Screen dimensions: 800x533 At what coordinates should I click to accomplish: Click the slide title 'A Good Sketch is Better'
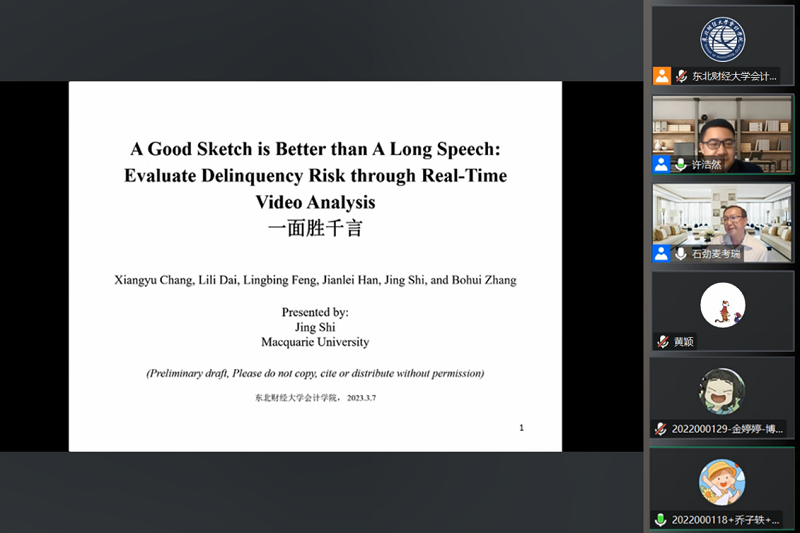(x=315, y=149)
